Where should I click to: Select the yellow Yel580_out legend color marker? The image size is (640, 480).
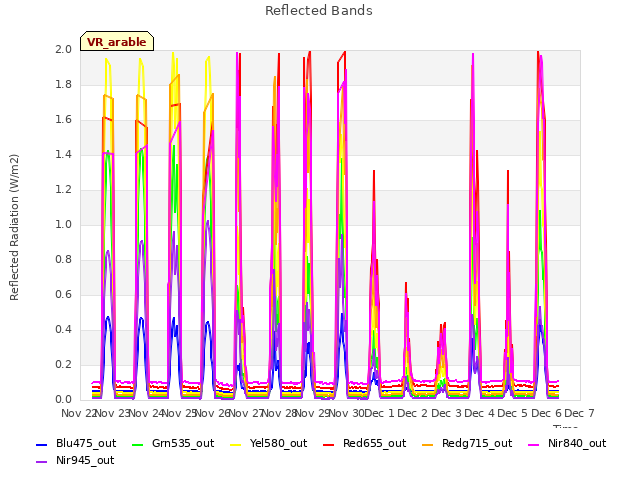[x=236, y=444]
